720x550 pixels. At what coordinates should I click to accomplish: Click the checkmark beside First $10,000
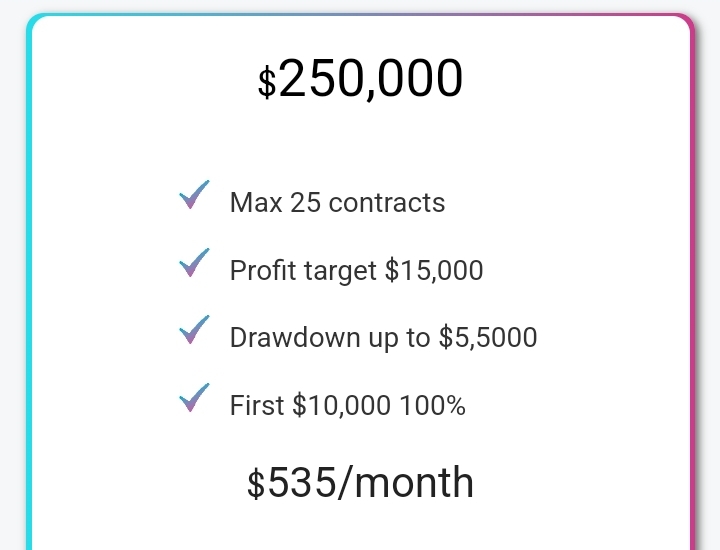click(x=193, y=398)
